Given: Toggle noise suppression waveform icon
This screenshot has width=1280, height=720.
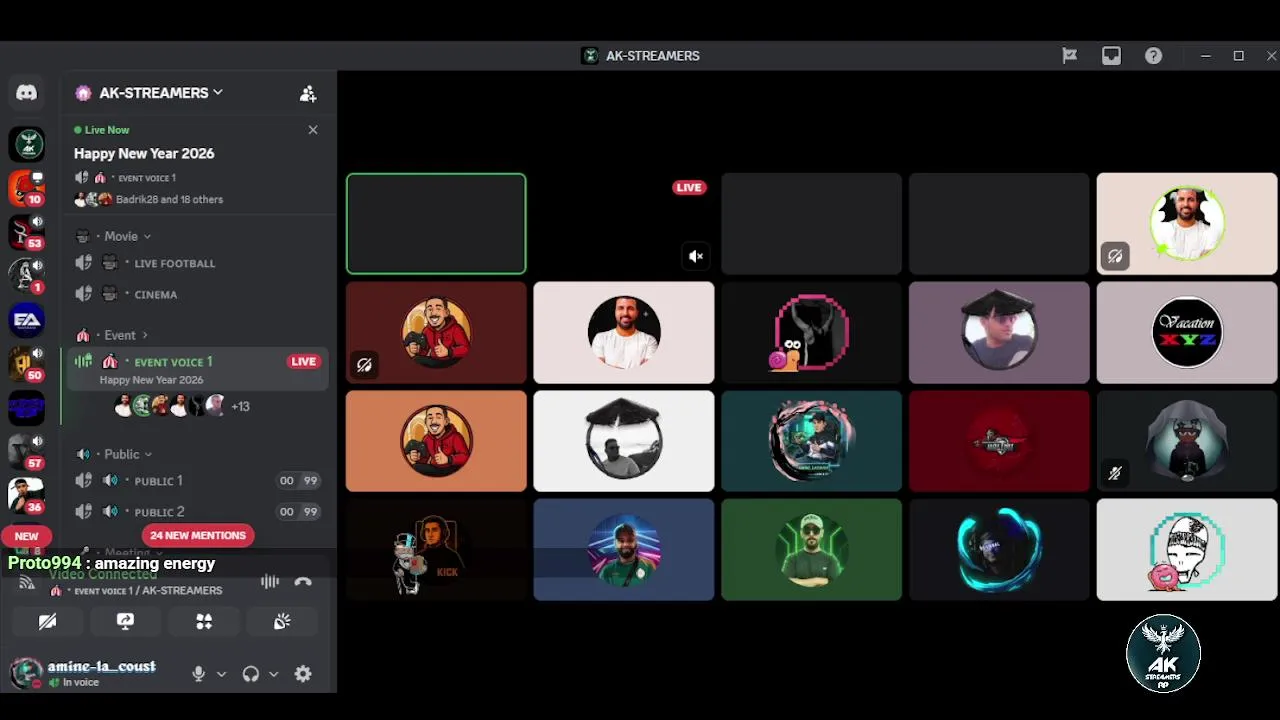Looking at the screenshot, I should point(270,582).
